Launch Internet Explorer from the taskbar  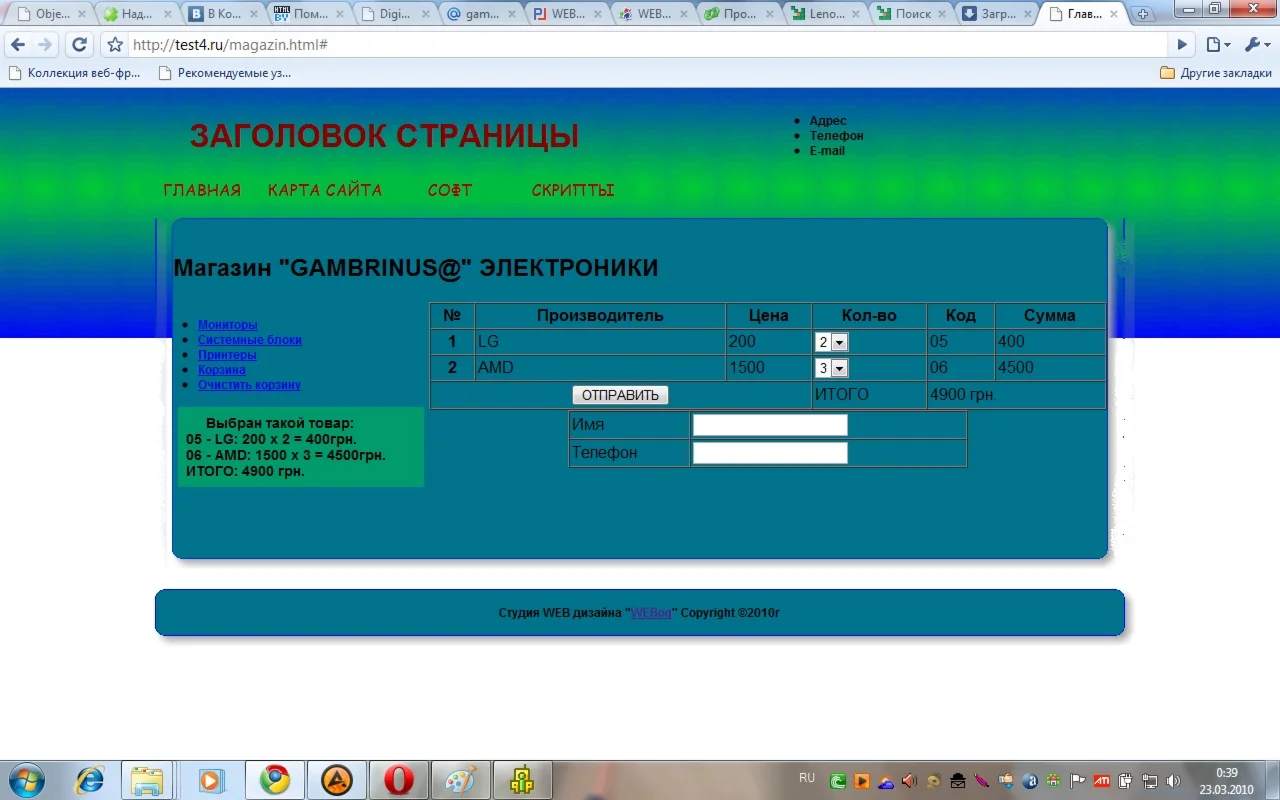click(x=90, y=780)
